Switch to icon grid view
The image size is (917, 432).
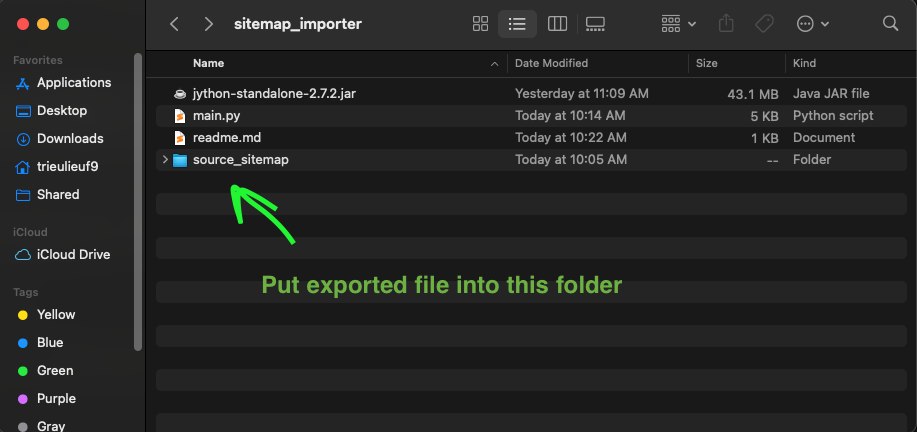[x=480, y=24]
